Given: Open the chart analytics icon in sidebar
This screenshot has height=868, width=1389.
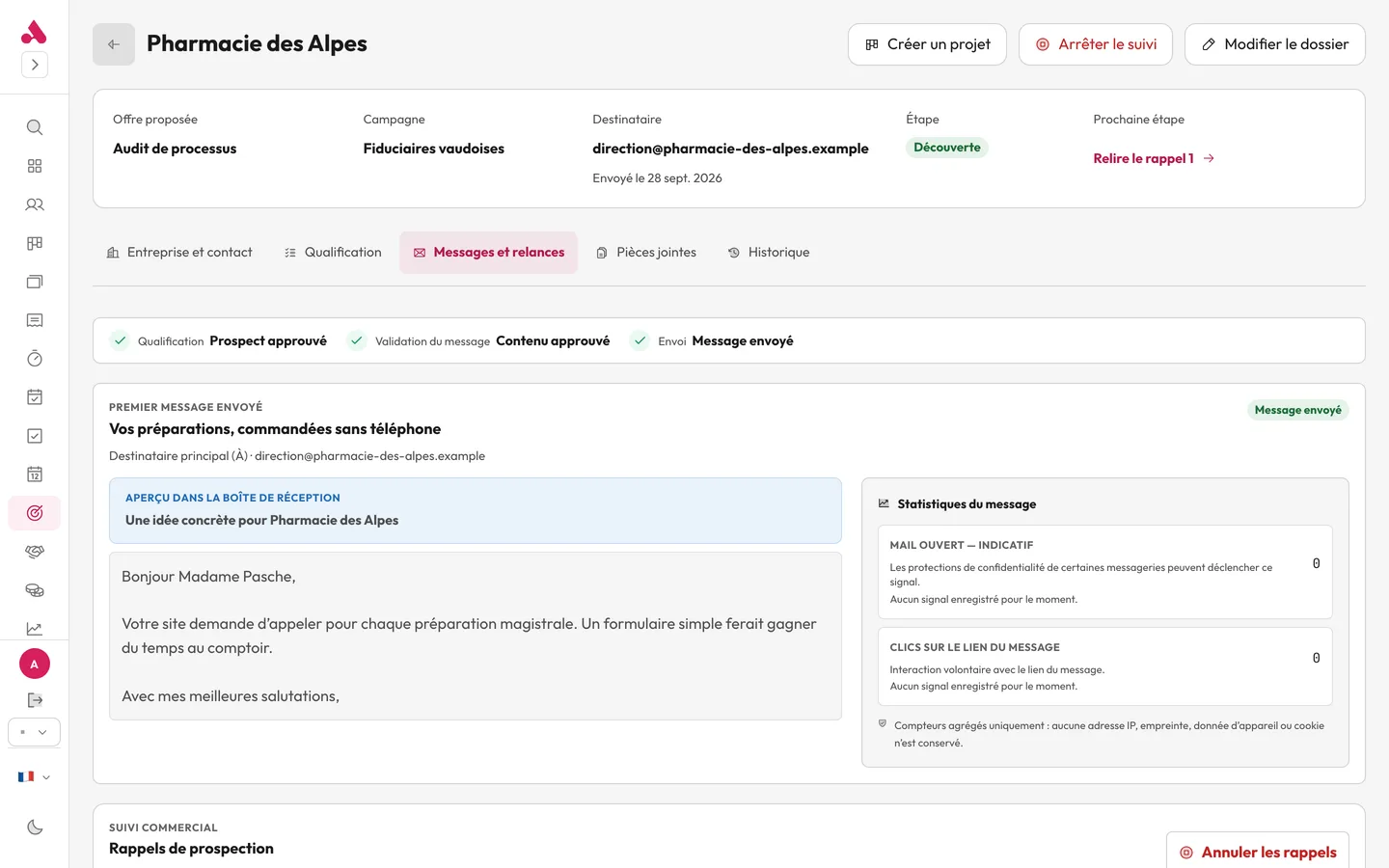Looking at the screenshot, I should coord(35,629).
